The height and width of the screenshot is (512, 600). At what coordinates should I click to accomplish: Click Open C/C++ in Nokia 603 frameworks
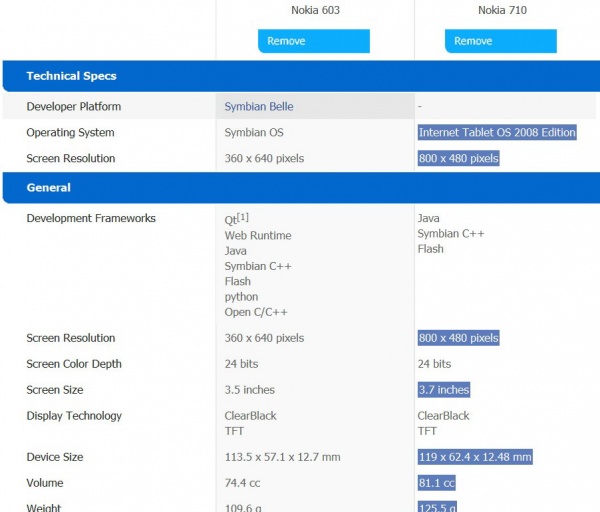(x=258, y=312)
